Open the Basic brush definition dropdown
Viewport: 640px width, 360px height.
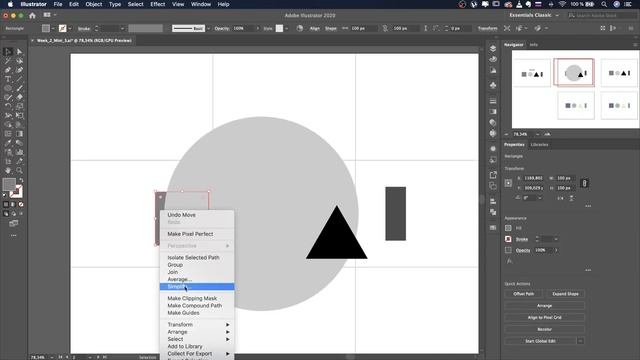coord(209,28)
